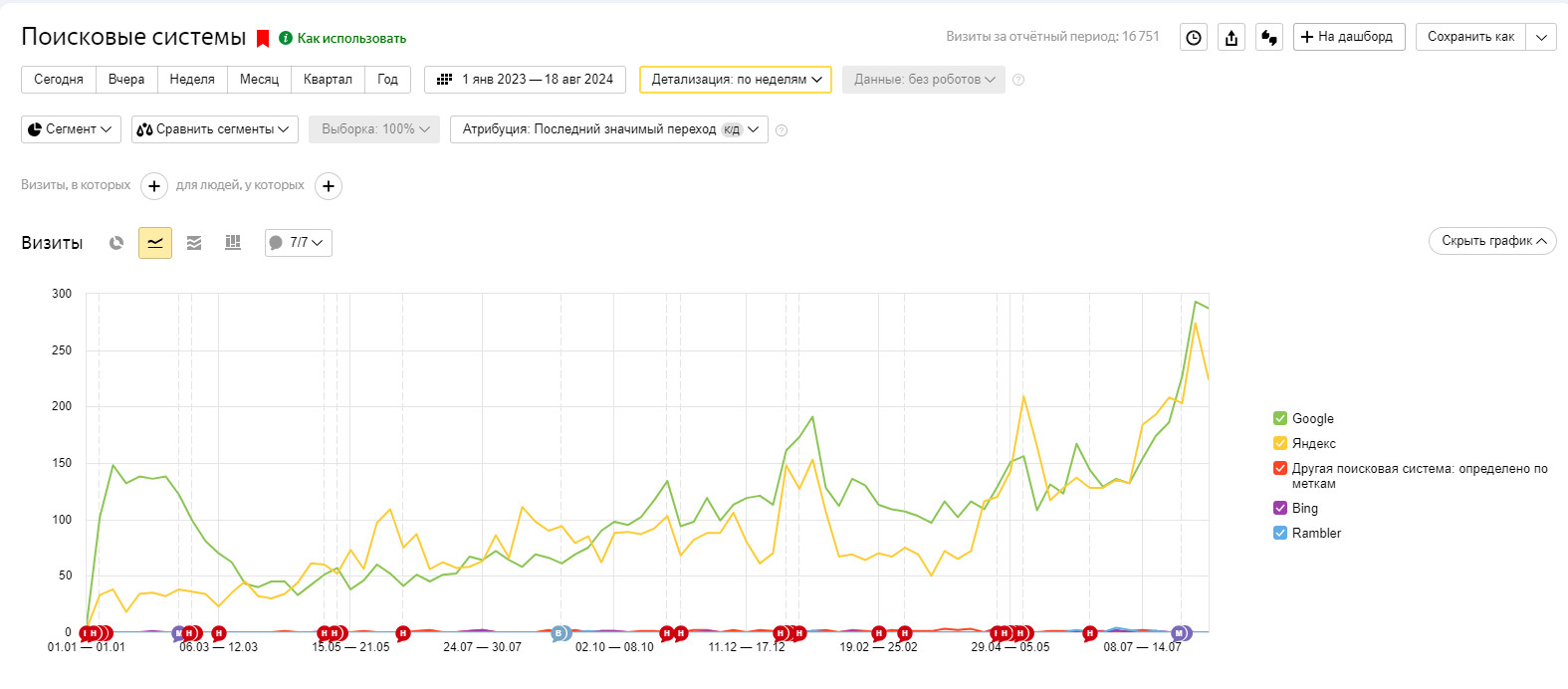Open the date range picker

[x=525, y=80]
